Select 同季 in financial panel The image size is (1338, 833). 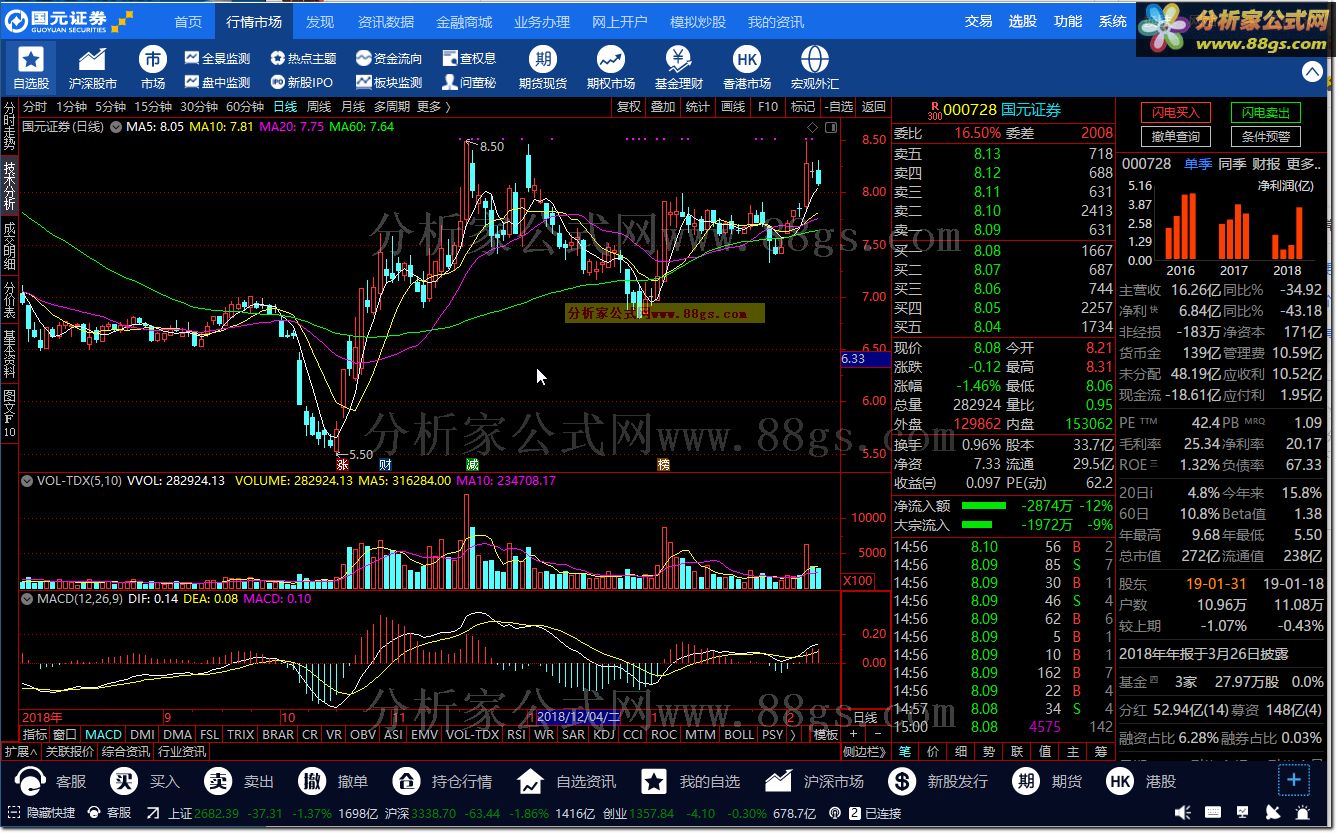coord(1232,164)
